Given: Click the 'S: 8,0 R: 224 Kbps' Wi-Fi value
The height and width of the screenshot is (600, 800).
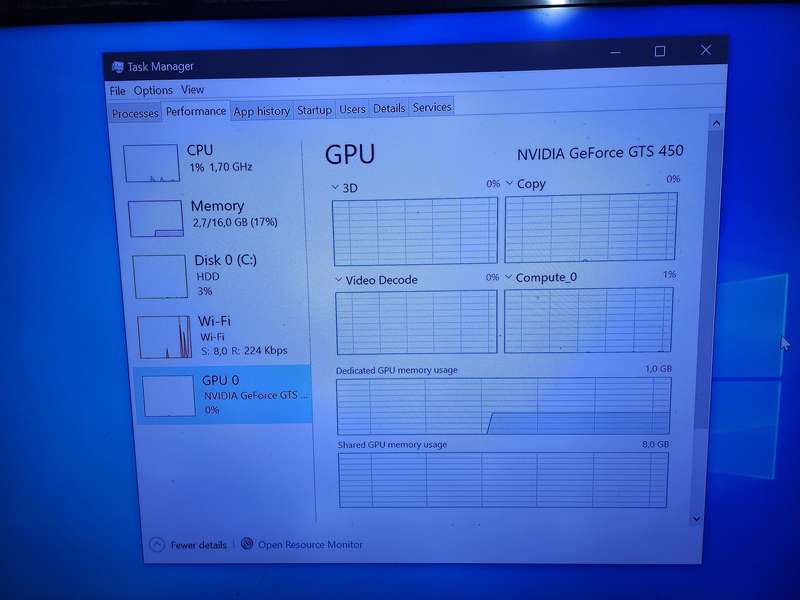Looking at the screenshot, I should point(244,351).
